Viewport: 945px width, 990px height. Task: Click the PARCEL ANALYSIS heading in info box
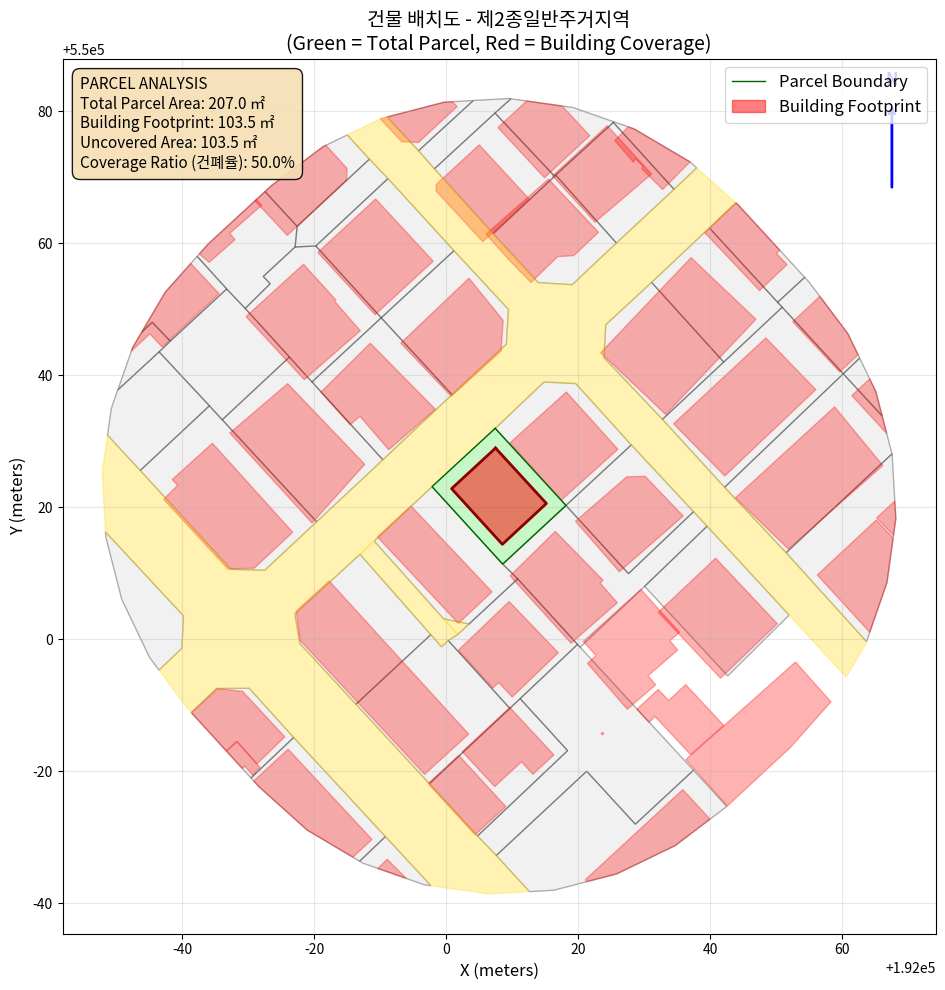(143, 83)
